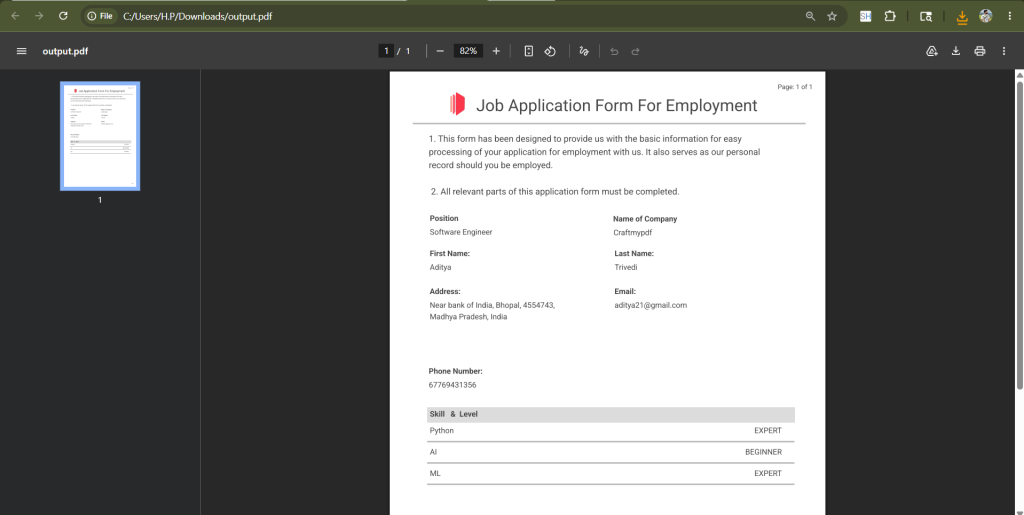Click the 'Python' skill row
Screen dimensions: 1024x515
click(x=611, y=431)
